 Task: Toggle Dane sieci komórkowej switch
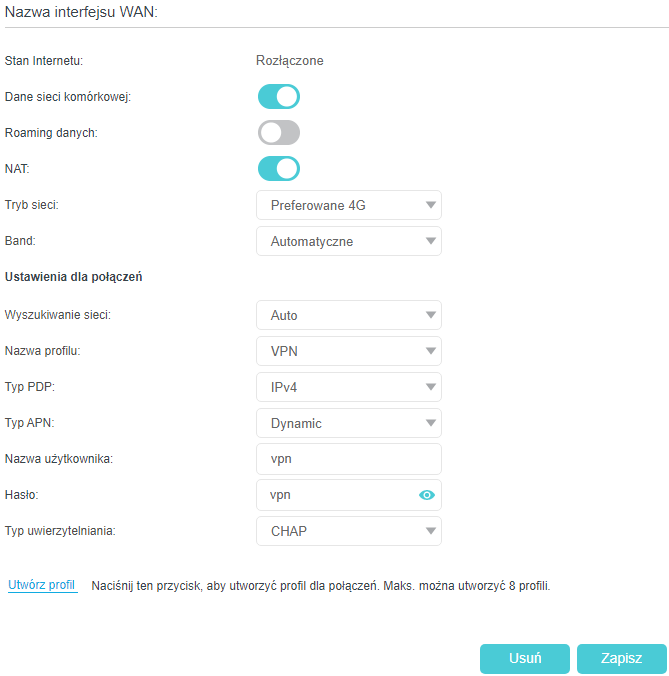(x=279, y=97)
